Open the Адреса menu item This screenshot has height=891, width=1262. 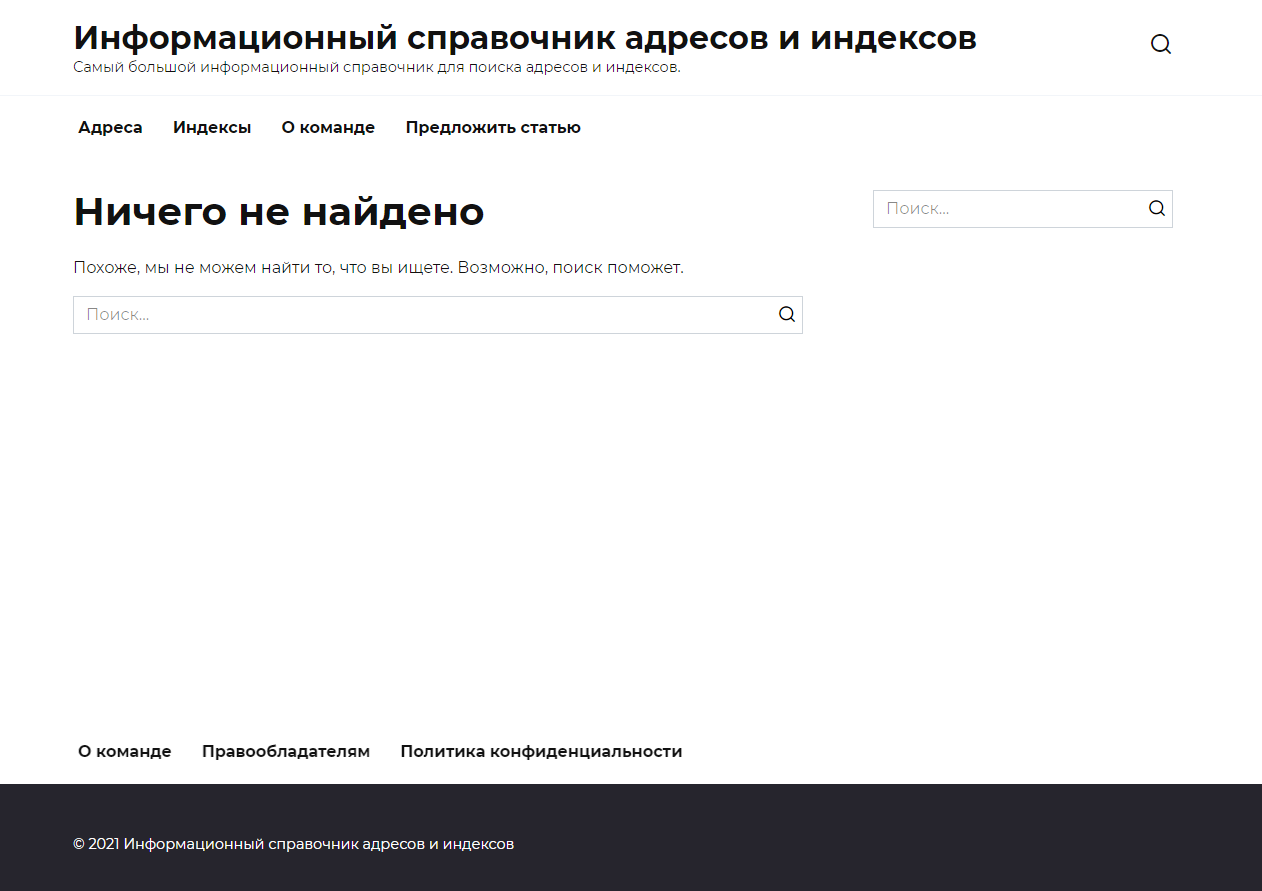pos(110,128)
